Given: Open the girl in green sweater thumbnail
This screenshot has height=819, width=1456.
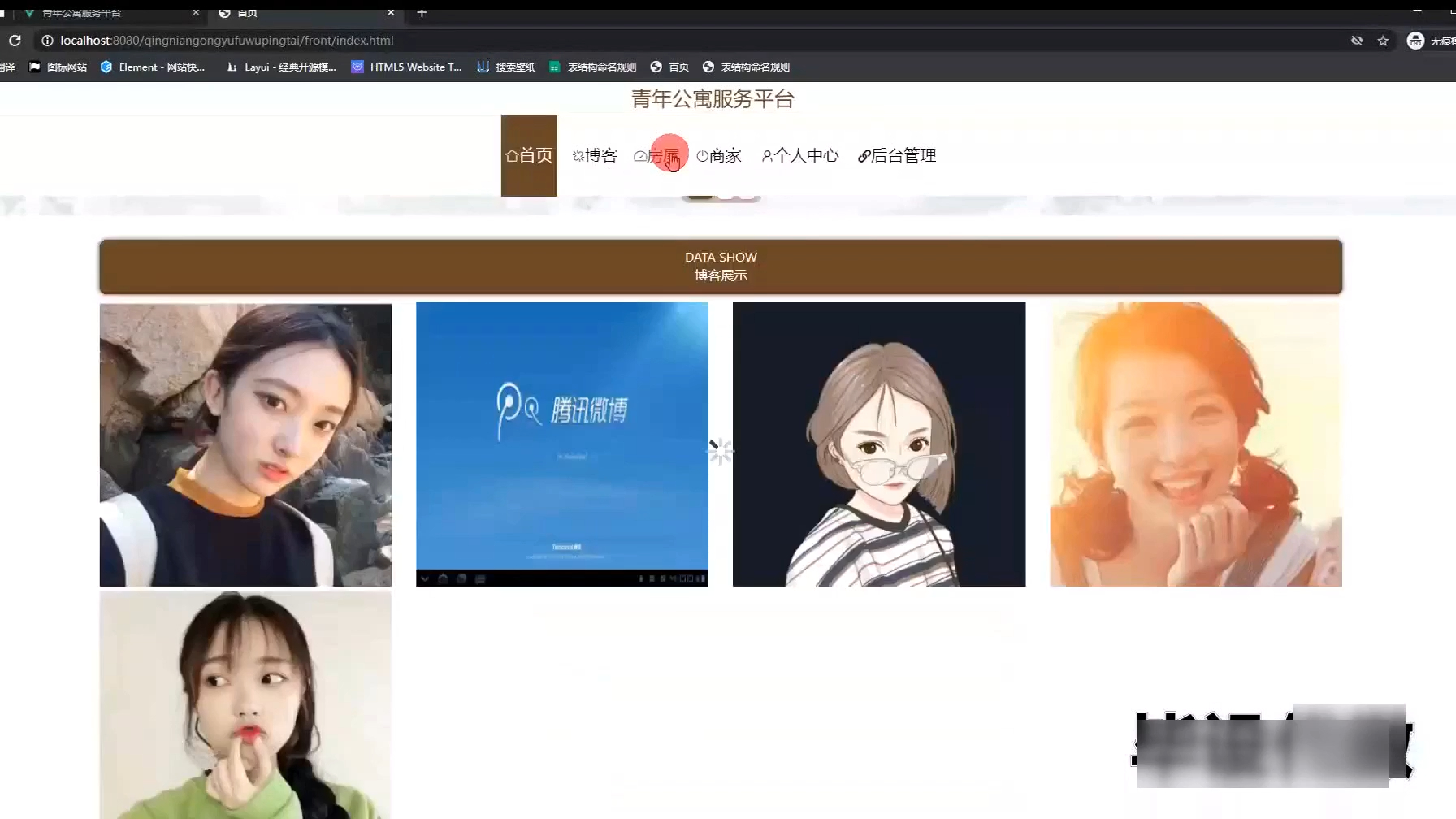Looking at the screenshot, I should point(245,705).
